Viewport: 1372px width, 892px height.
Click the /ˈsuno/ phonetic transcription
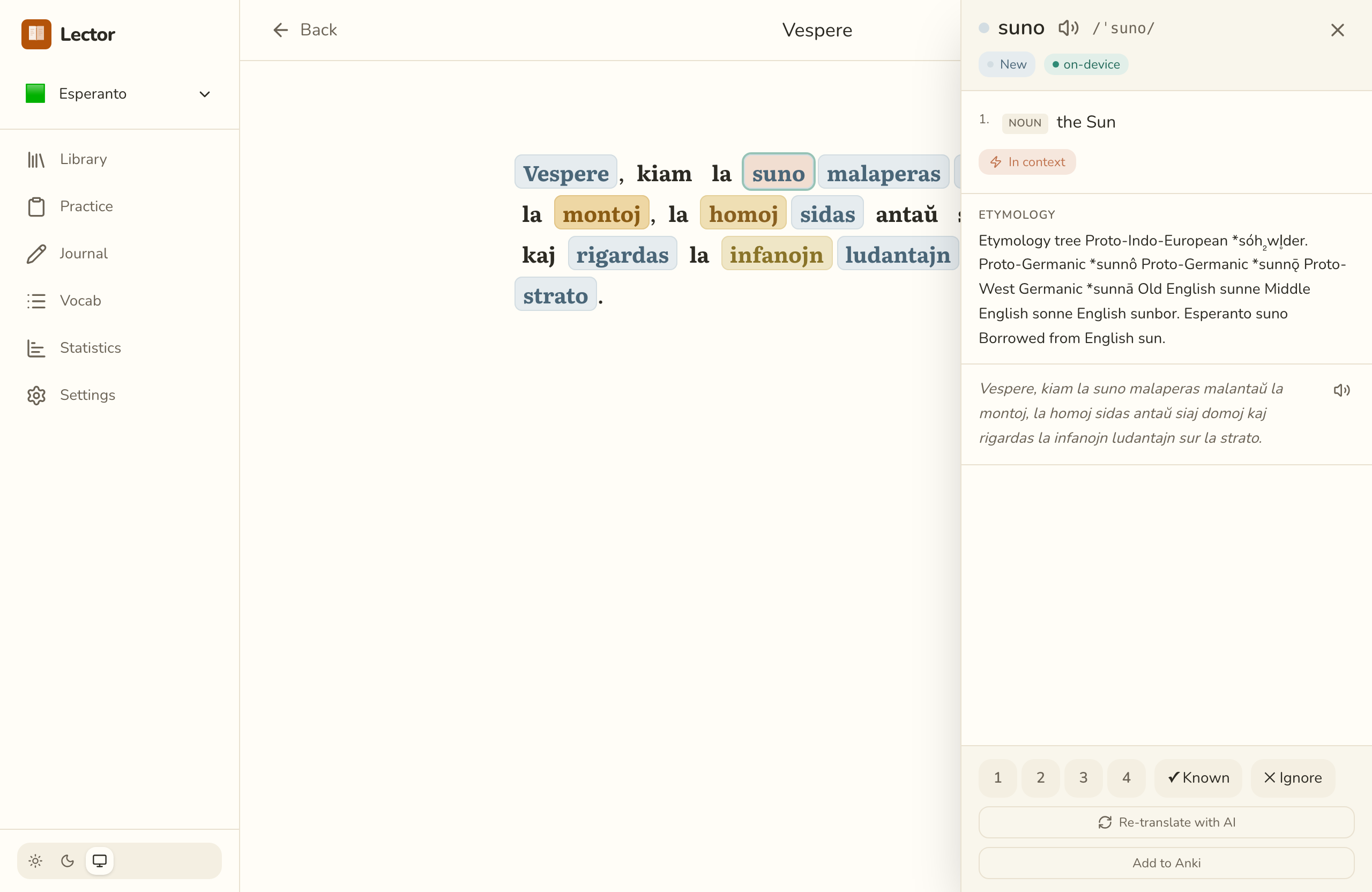[x=1123, y=28]
